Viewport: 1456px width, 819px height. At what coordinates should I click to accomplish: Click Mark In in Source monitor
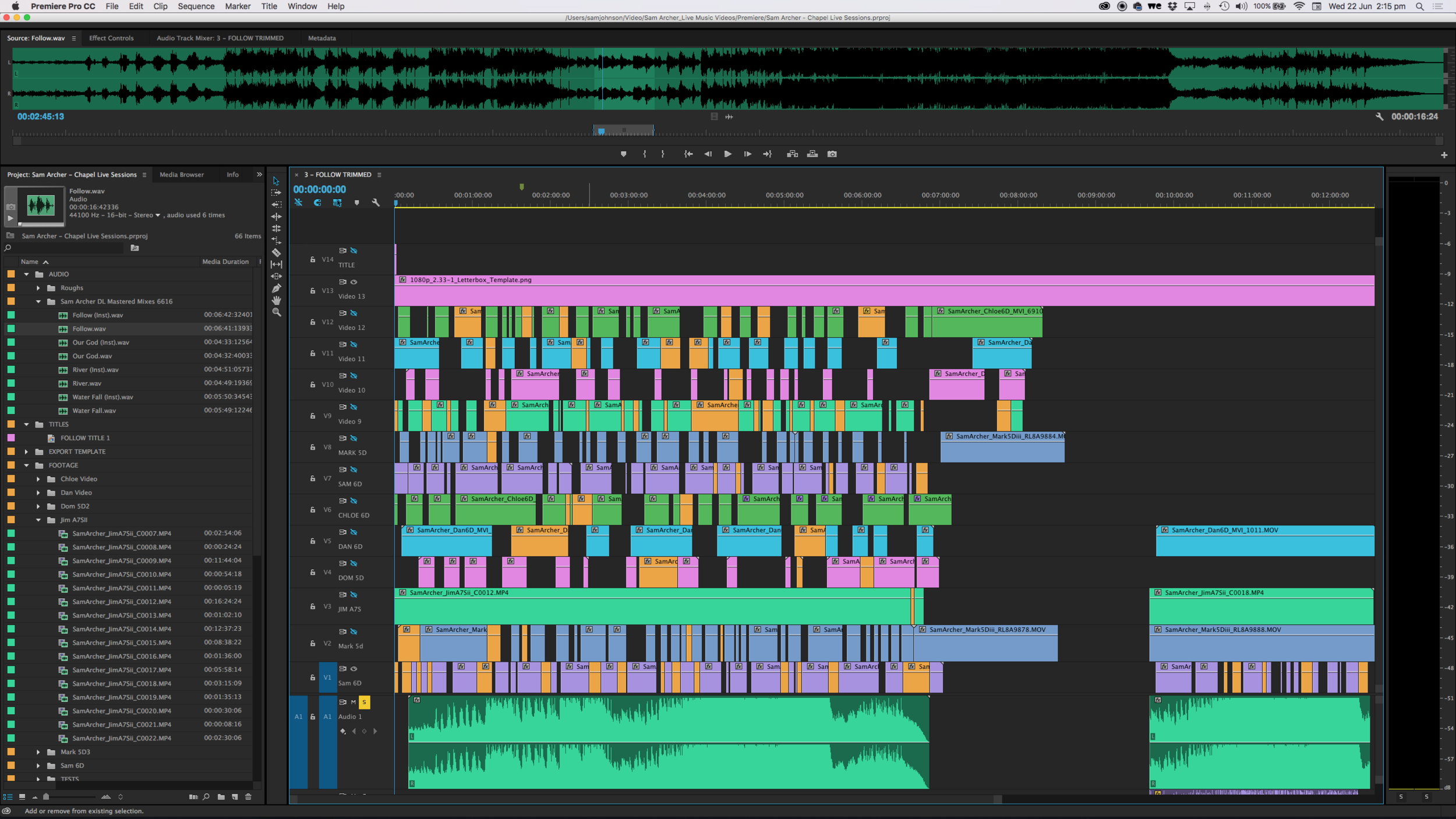pyautogui.click(x=644, y=154)
